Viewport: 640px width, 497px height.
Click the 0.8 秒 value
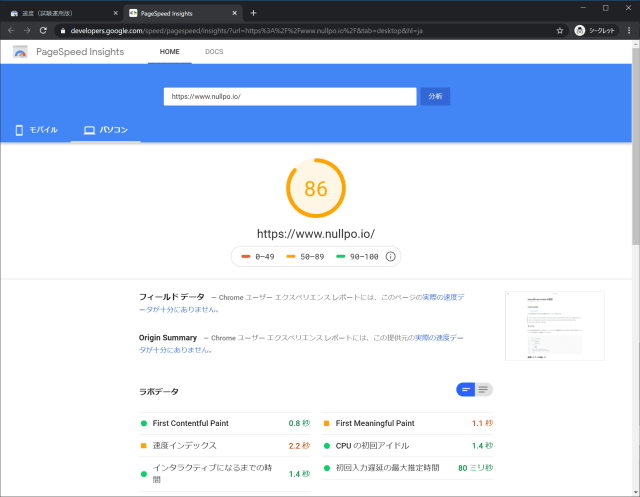point(299,423)
